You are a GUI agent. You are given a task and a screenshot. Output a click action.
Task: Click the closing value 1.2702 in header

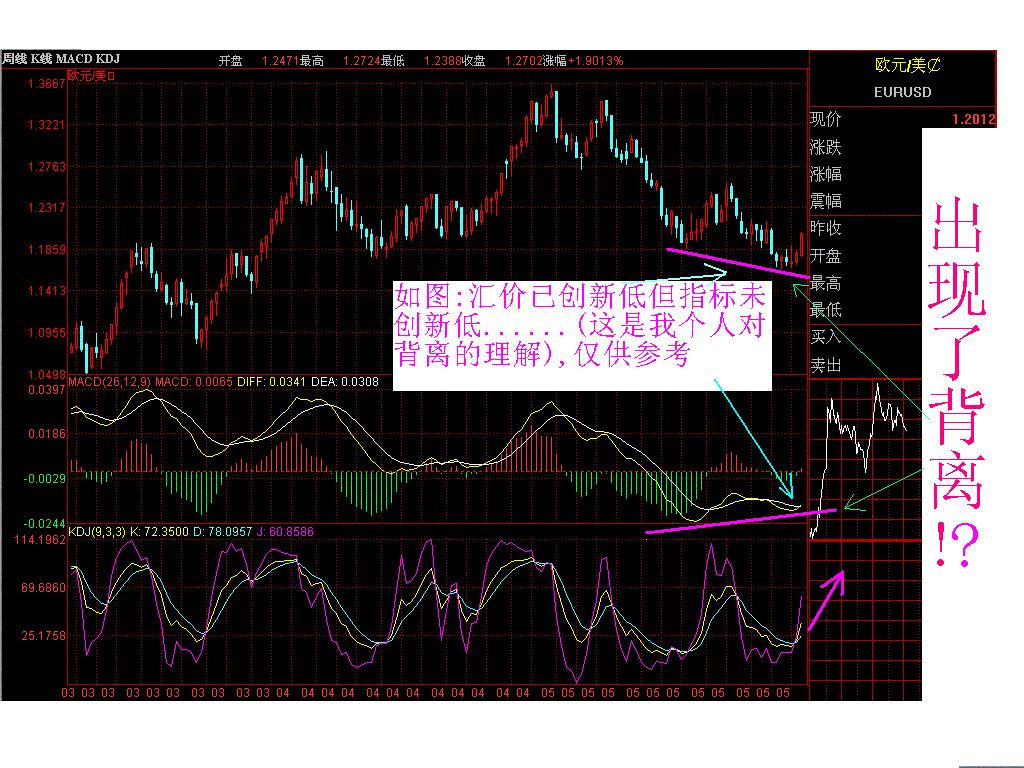click(x=523, y=61)
